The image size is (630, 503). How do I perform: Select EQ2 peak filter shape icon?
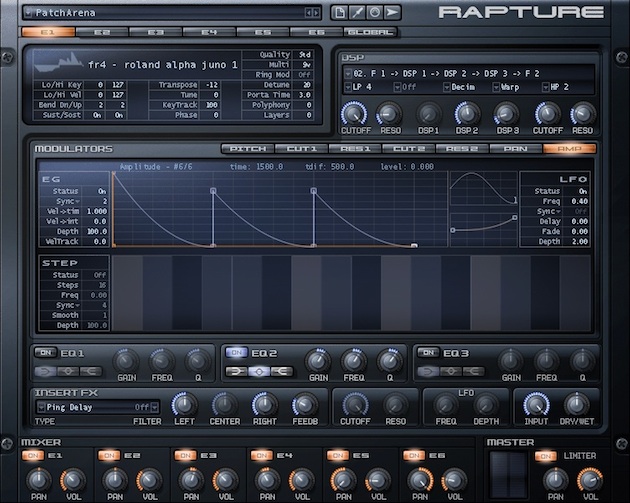[x=259, y=371]
